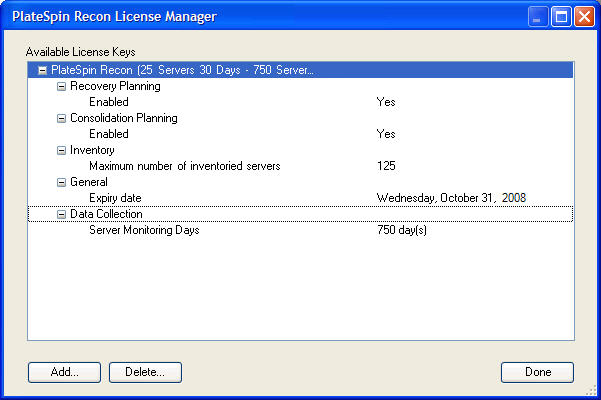Select Maximum number of inventoried servers row
This screenshot has width=601, height=400.
pyautogui.click(x=184, y=167)
